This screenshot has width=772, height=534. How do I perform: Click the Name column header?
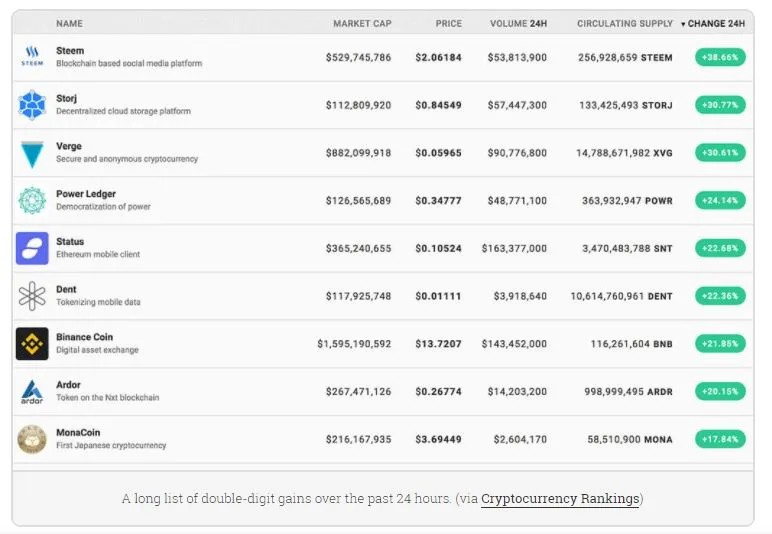click(x=69, y=24)
